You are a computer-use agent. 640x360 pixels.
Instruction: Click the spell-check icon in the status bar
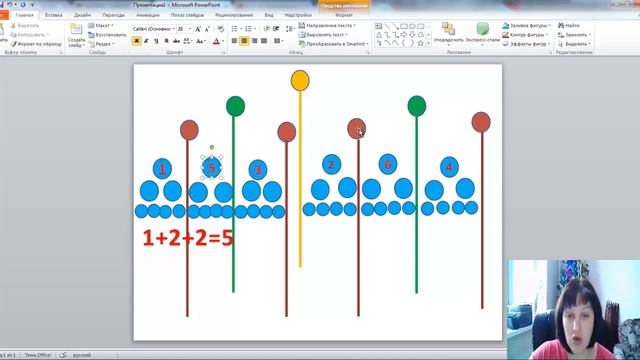pos(63,355)
